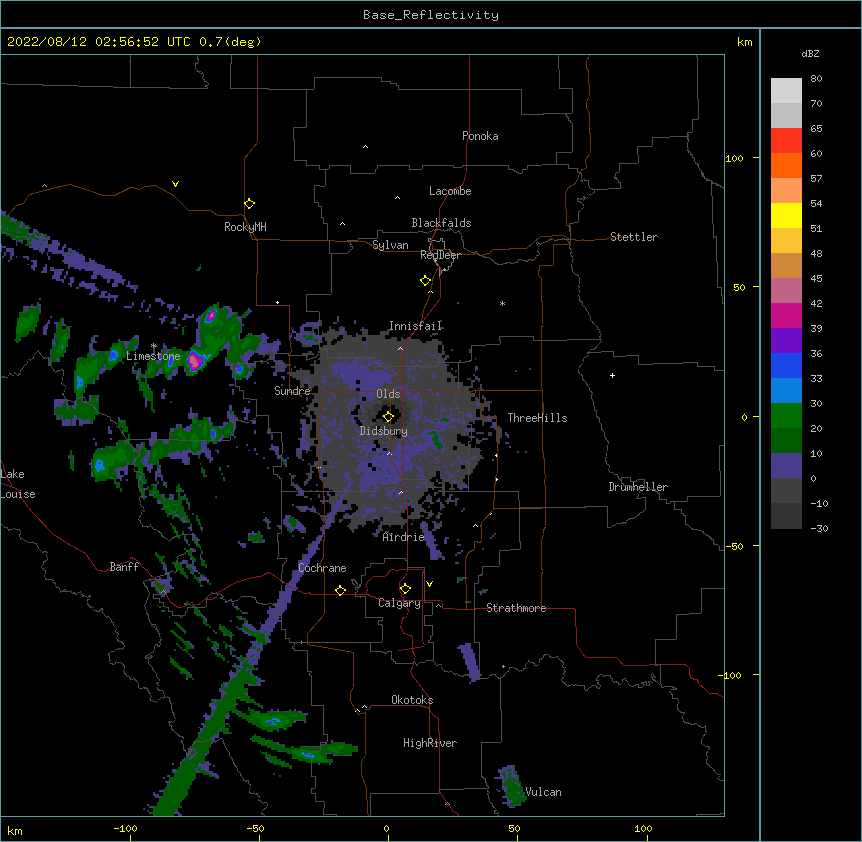Select the purple 36-39 dBZ legend swatch
The height and width of the screenshot is (842, 862).
click(x=786, y=340)
